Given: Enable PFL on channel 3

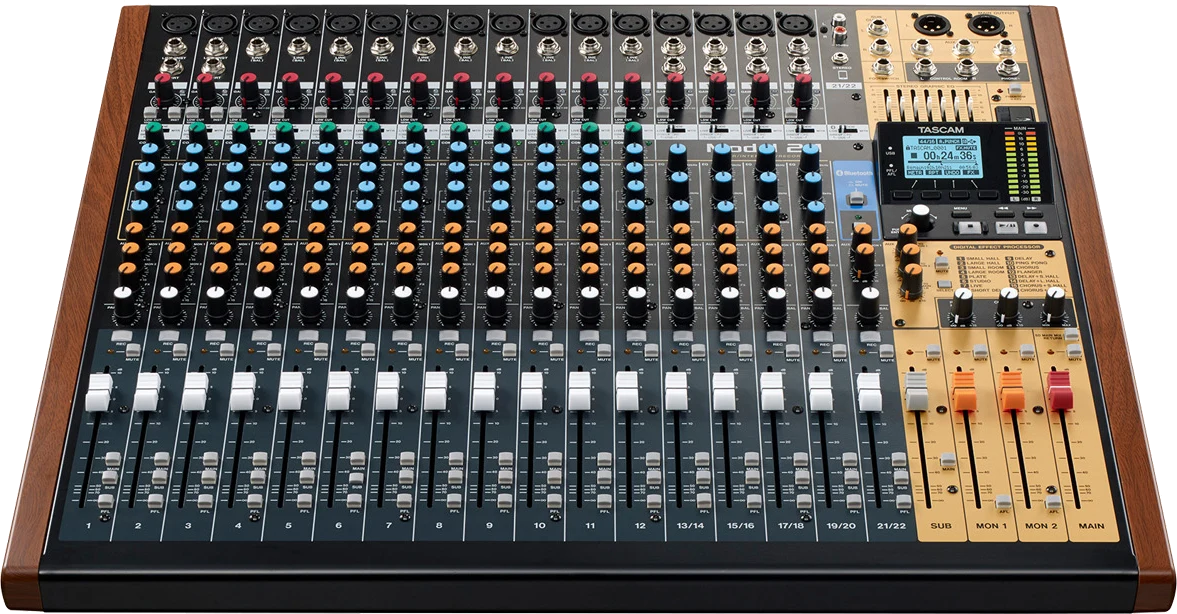Looking at the screenshot, I should click(x=206, y=501).
